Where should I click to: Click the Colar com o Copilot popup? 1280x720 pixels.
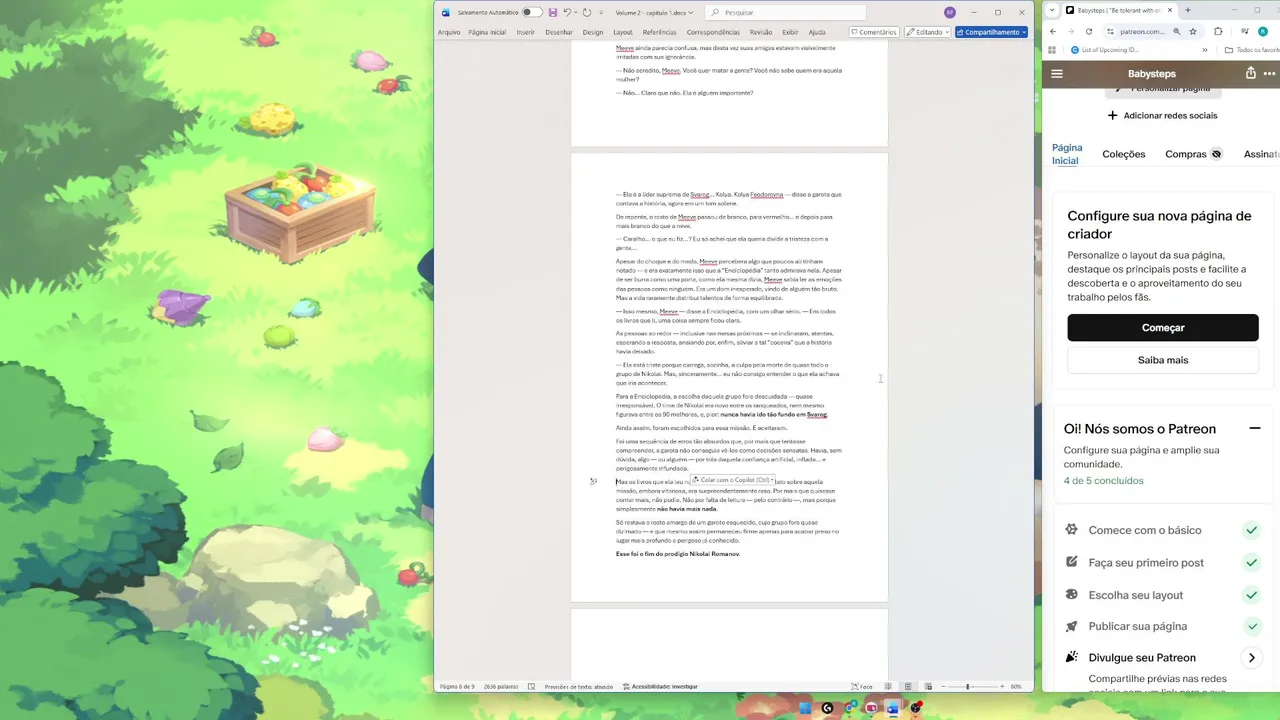pyautogui.click(x=731, y=480)
